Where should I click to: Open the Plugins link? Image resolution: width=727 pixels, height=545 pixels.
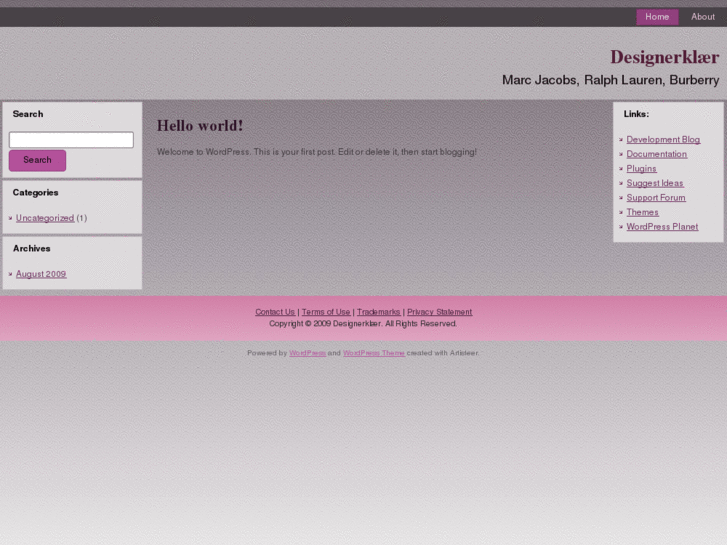tap(641, 169)
